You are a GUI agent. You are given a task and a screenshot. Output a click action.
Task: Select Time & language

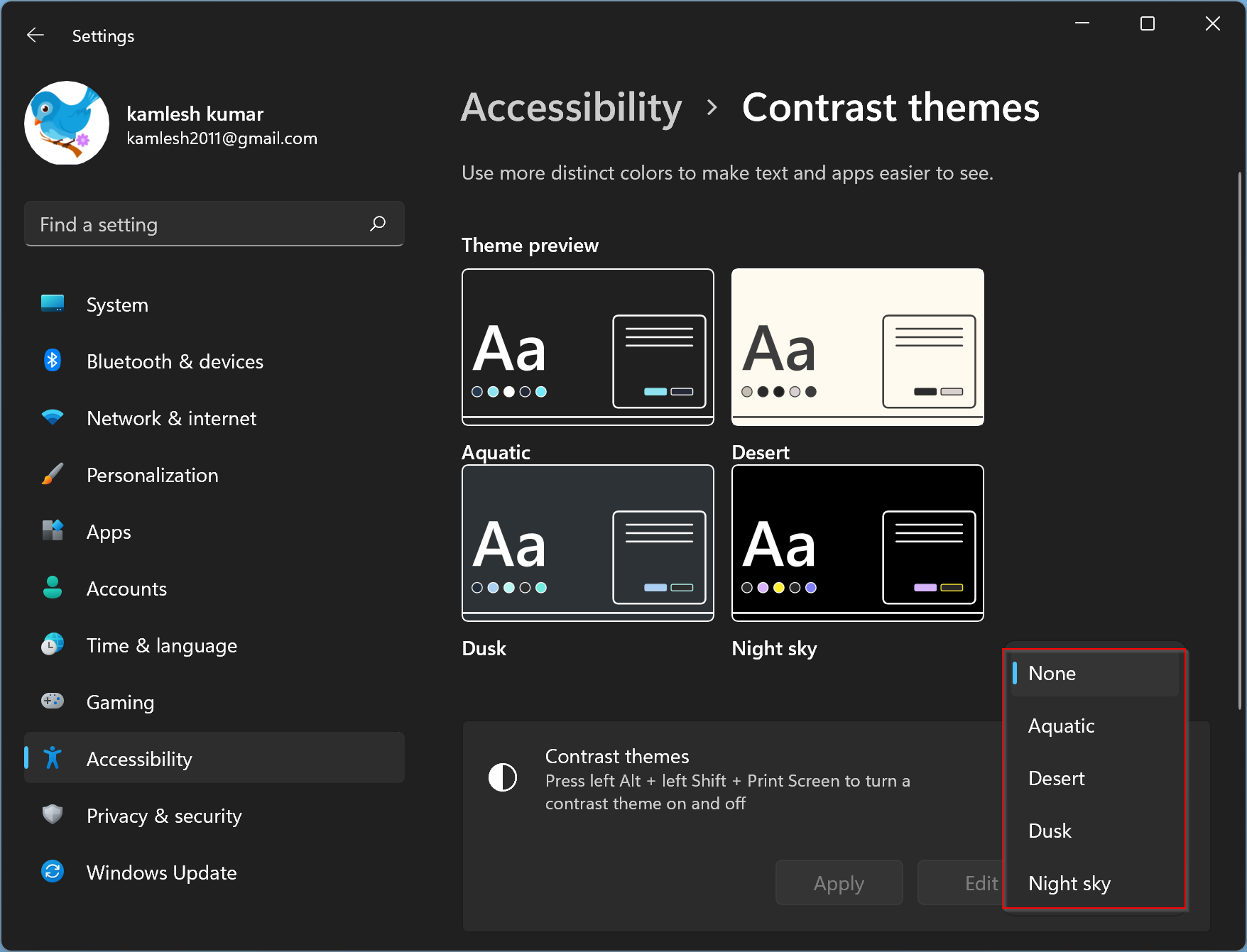point(214,645)
